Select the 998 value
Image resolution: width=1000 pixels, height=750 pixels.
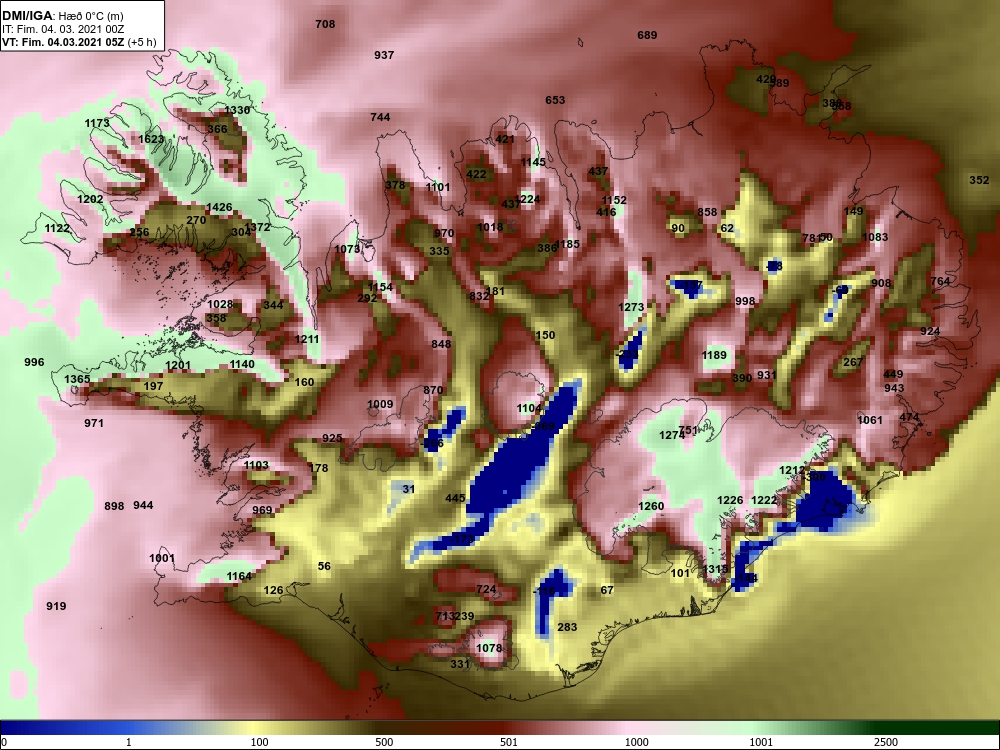(745, 301)
